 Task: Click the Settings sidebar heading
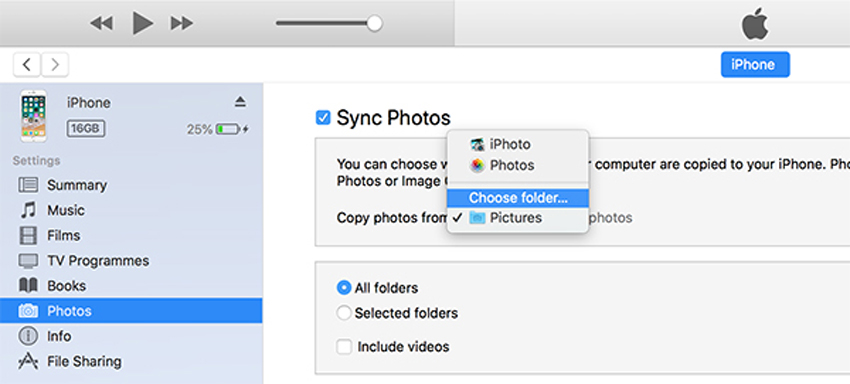(36, 161)
